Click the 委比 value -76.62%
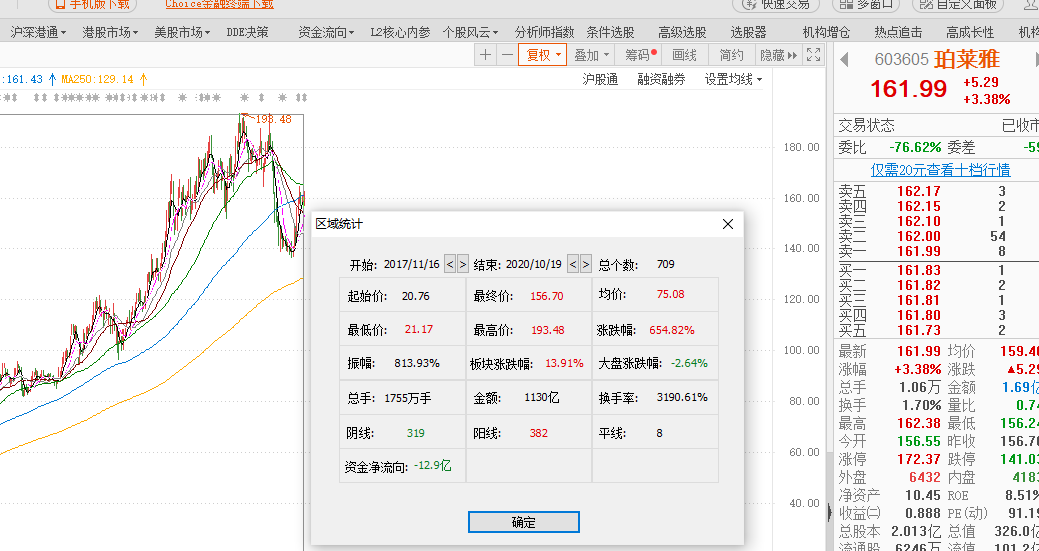 pyautogui.click(x=914, y=147)
